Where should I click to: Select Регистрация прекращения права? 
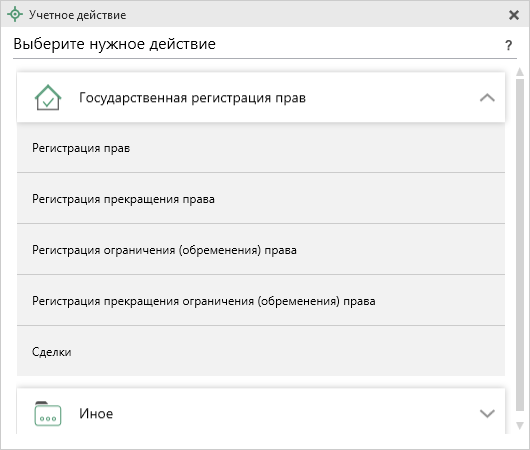click(x=261, y=198)
